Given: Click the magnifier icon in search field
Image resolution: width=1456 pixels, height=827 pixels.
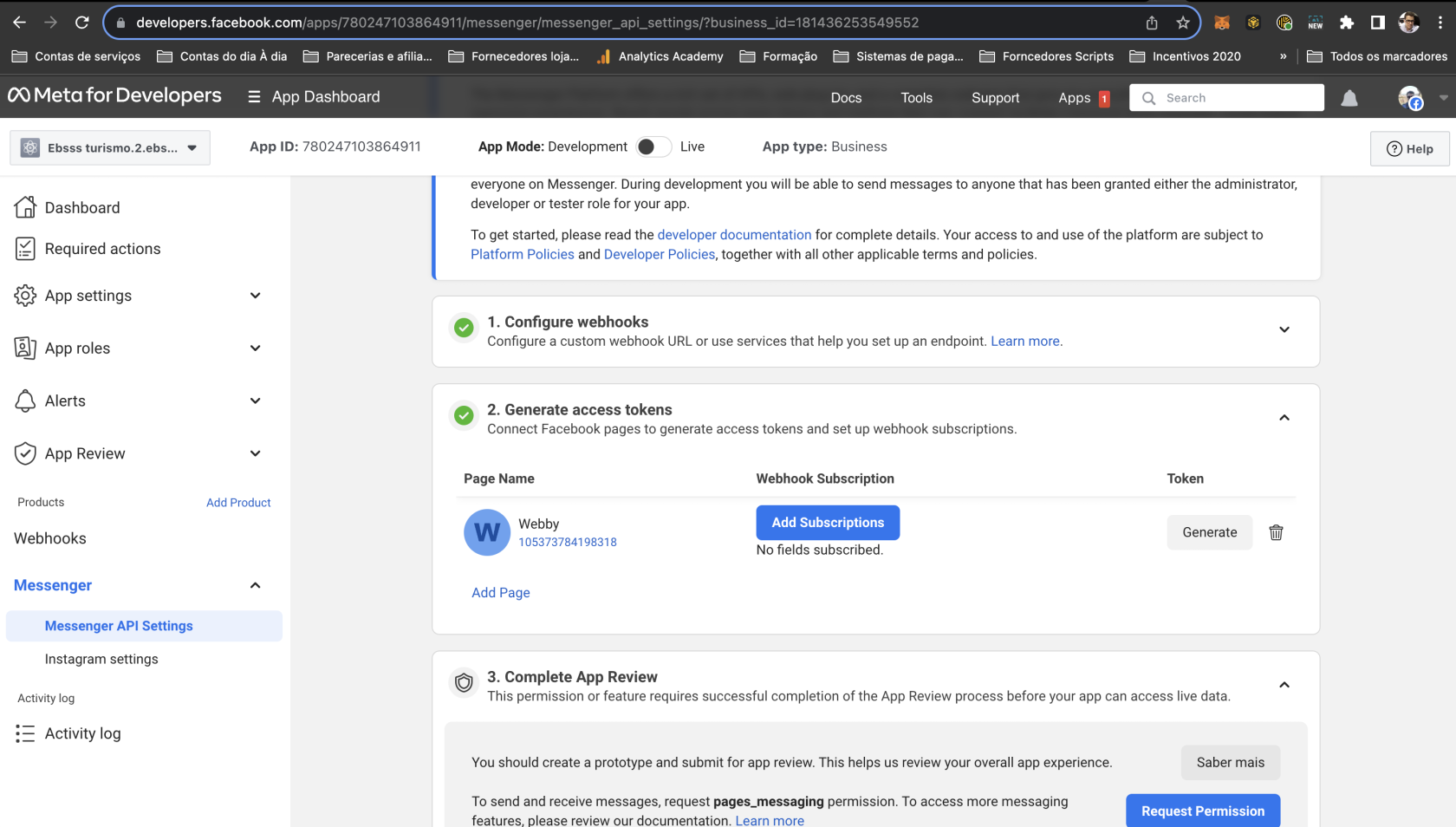Looking at the screenshot, I should tap(1148, 98).
